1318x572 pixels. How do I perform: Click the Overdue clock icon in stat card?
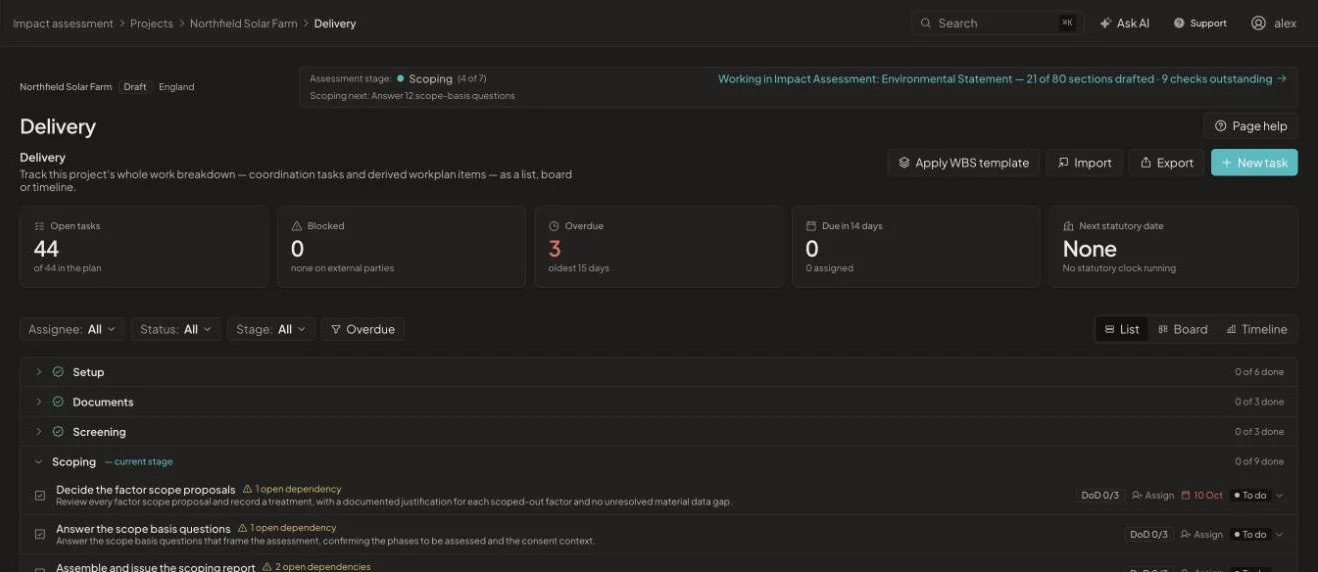[x=554, y=226]
